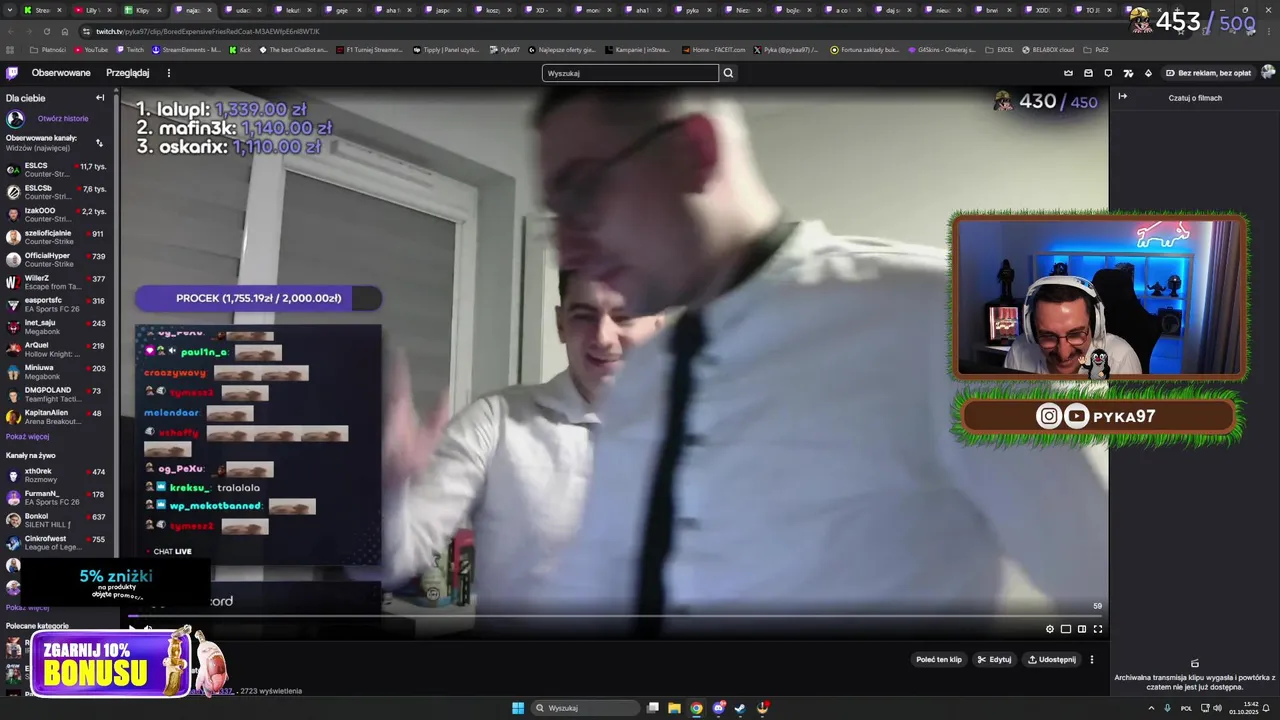Image resolution: width=1280 pixels, height=720 pixels.
Task: Click the browser address bar URL
Action: click(x=208, y=31)
